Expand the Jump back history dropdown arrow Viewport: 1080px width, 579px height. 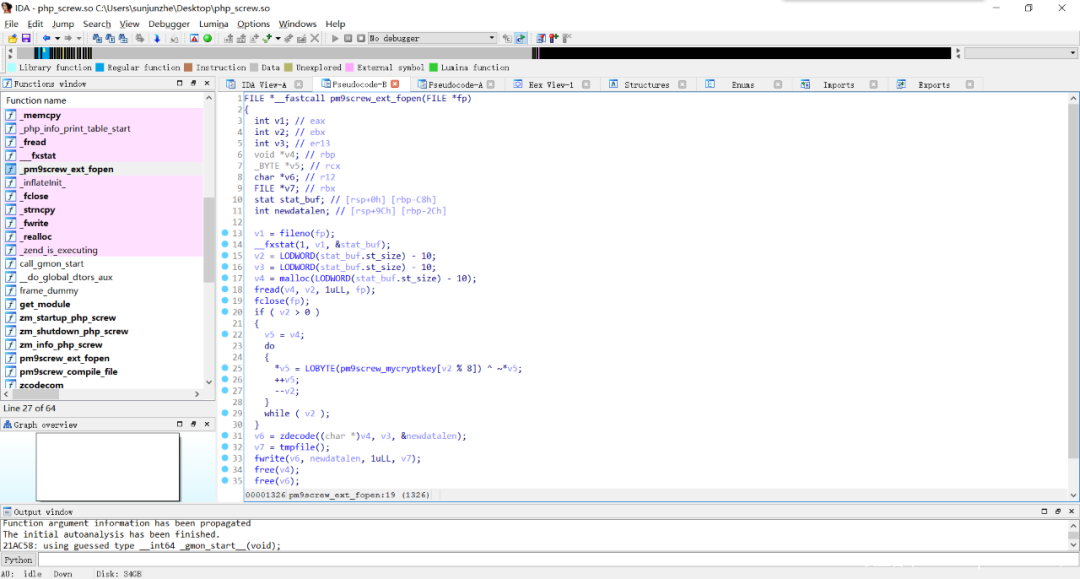[x=57, y=38]
